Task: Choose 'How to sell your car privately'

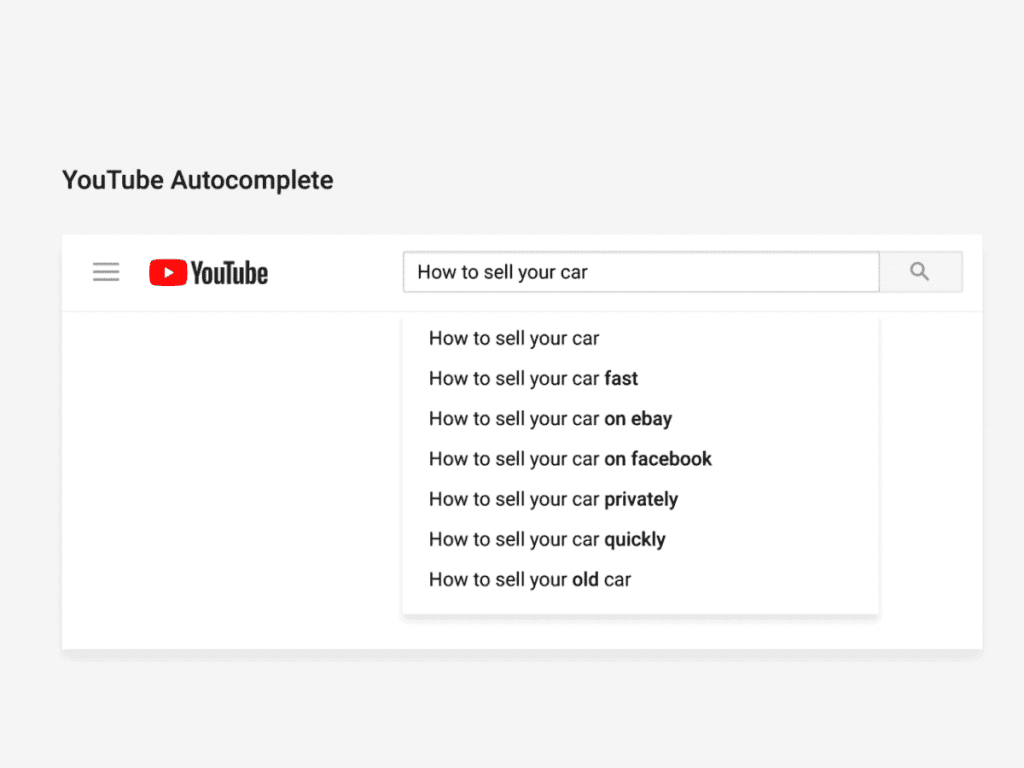Action: click(553, 498)
